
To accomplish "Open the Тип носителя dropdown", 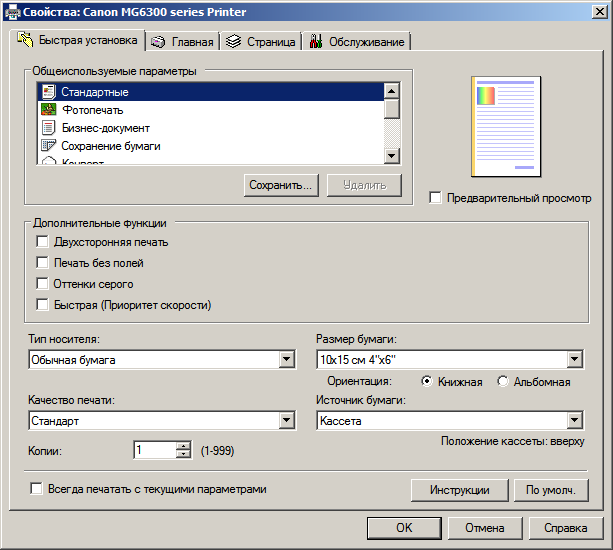I will point(287,359).
